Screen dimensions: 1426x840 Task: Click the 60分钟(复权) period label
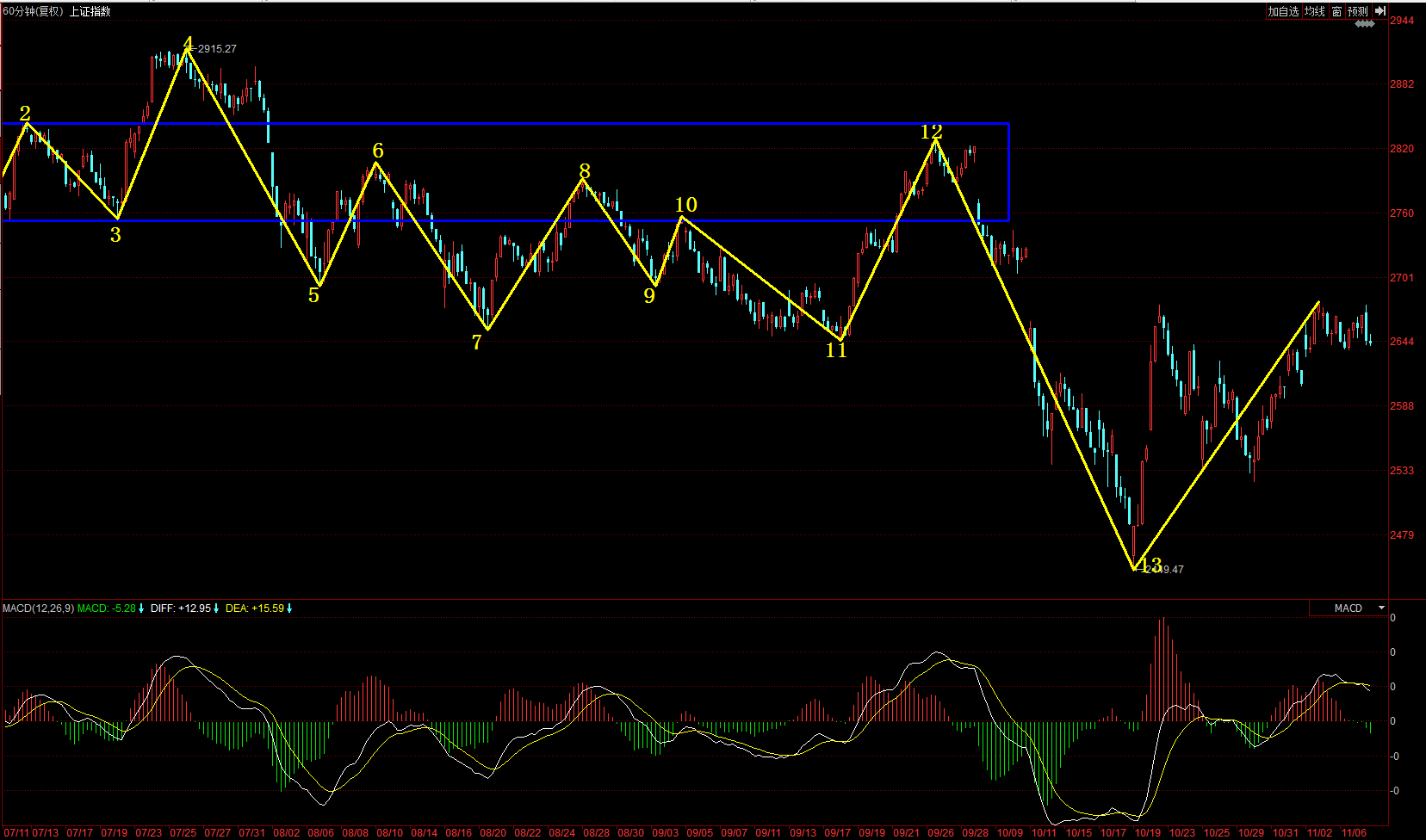tap(33, 11)
